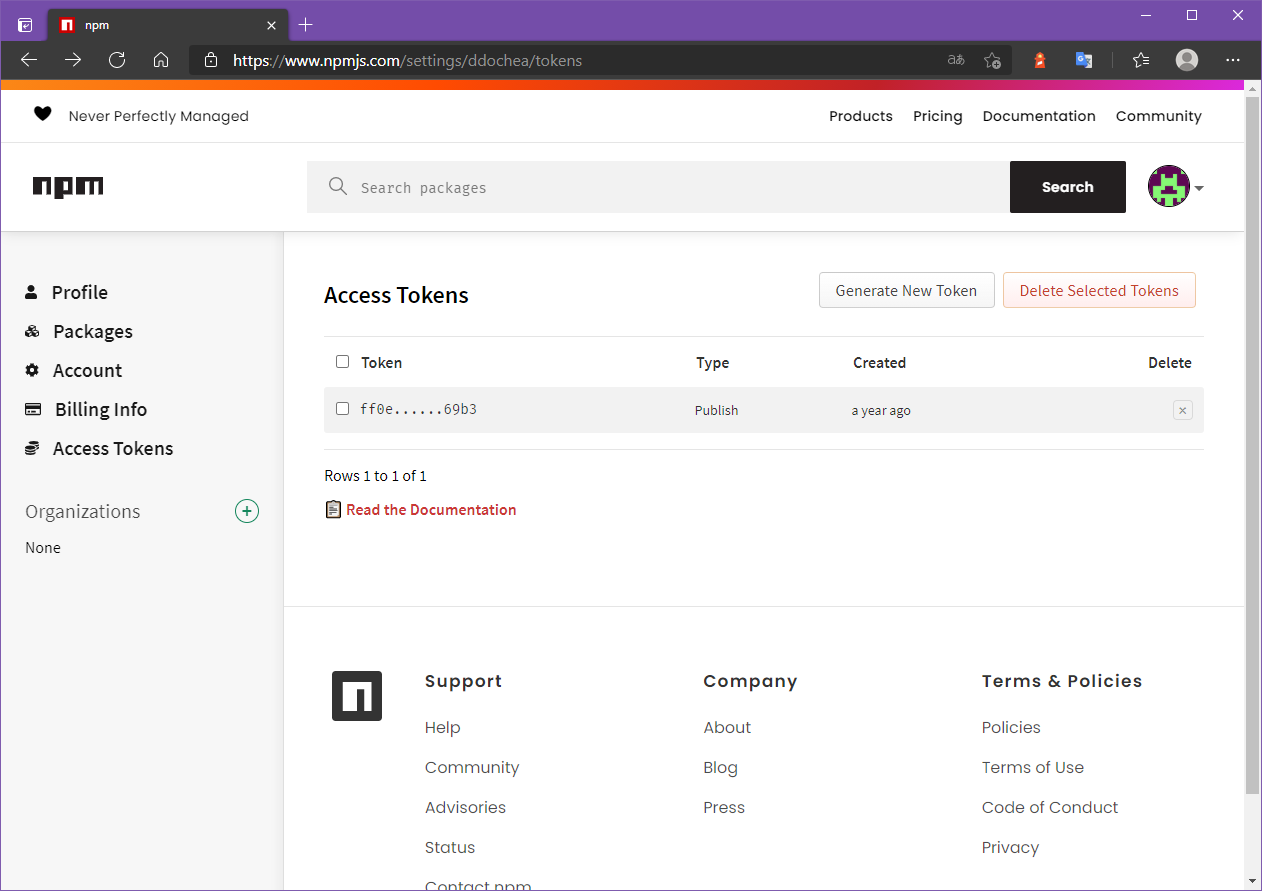Click Community in top navigation
Screen dimensions: 1262x891
click(1159, 116)
